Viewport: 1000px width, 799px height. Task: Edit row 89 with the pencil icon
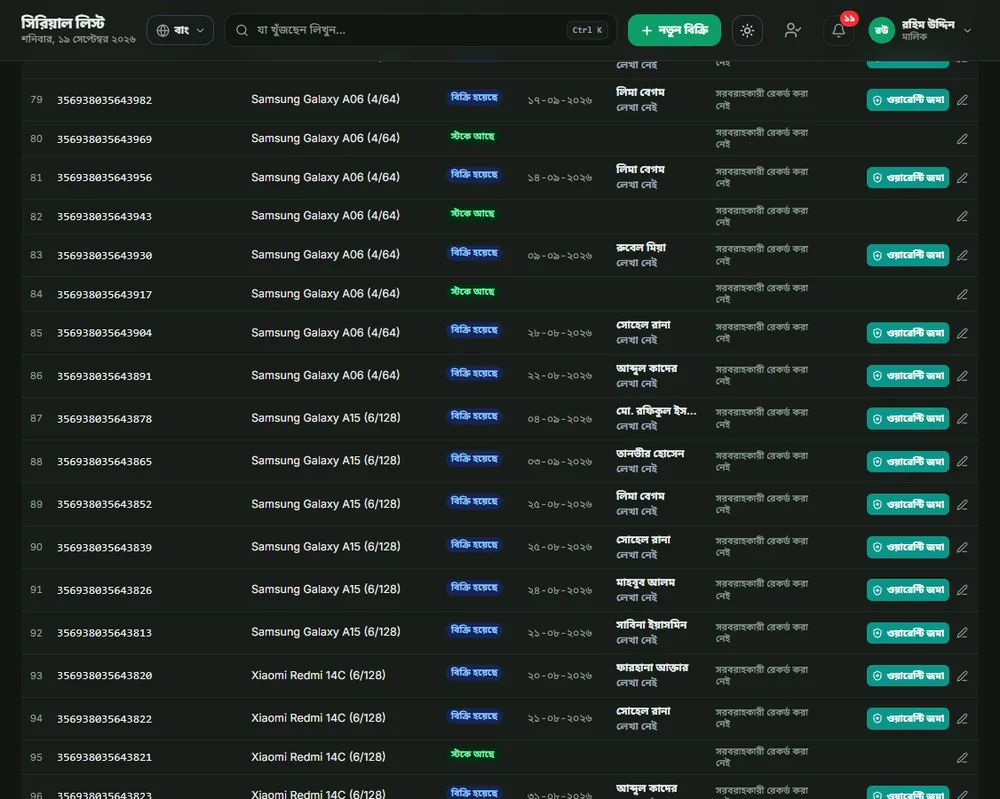962,504
